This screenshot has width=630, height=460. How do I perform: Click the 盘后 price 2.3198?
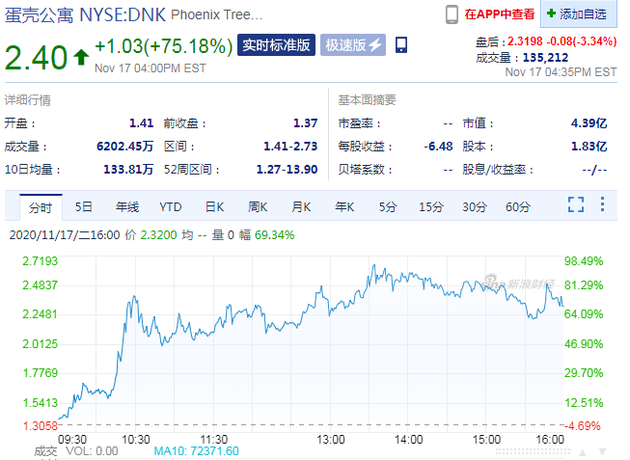(525, 41)
